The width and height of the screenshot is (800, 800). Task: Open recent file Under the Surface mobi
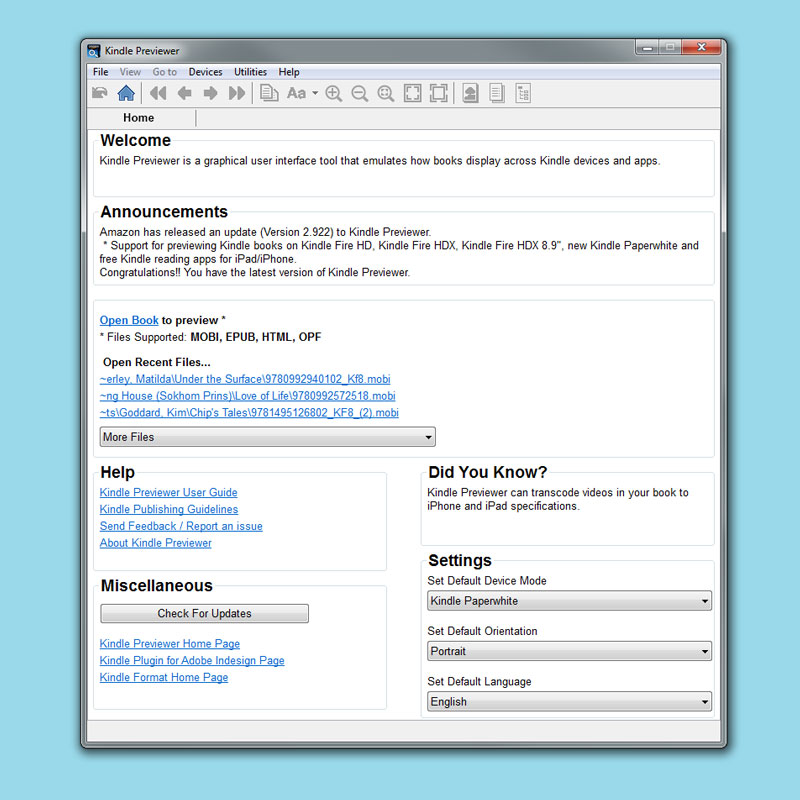point(245,379)
